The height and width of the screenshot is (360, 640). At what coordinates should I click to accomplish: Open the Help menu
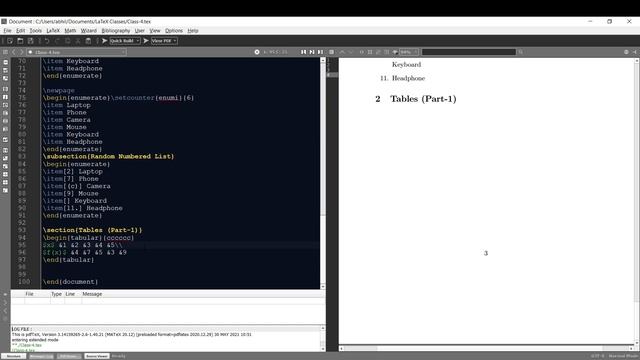tap(193, 31)
